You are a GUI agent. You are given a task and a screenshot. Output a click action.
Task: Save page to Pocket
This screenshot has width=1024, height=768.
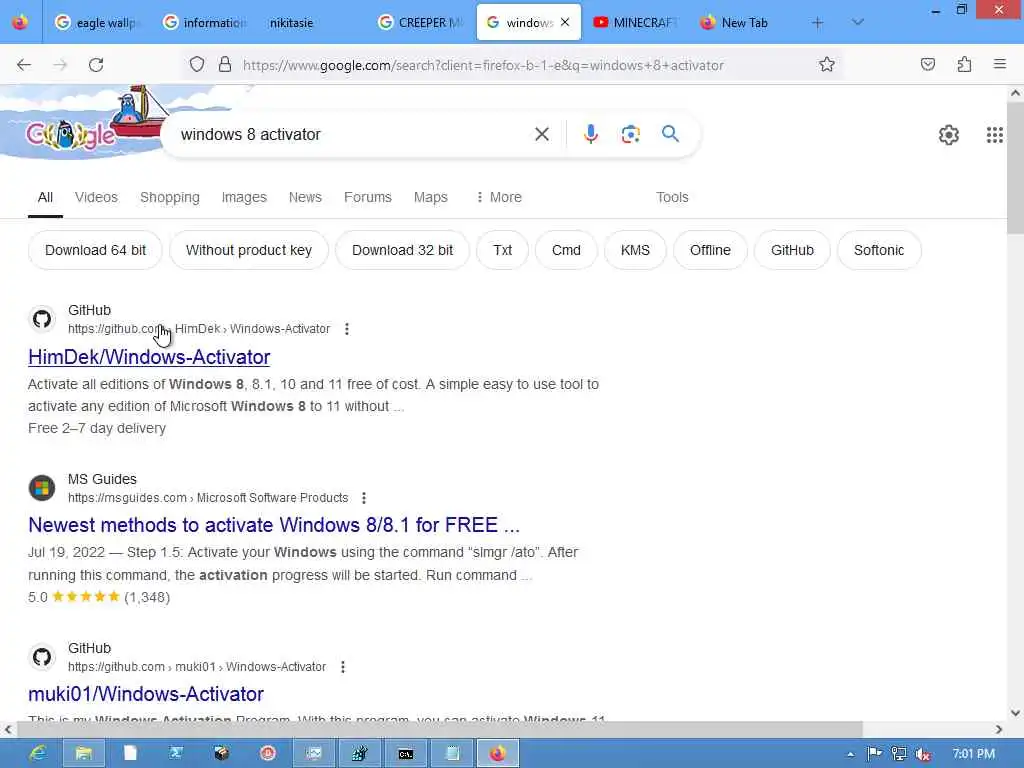pos(927,64)
